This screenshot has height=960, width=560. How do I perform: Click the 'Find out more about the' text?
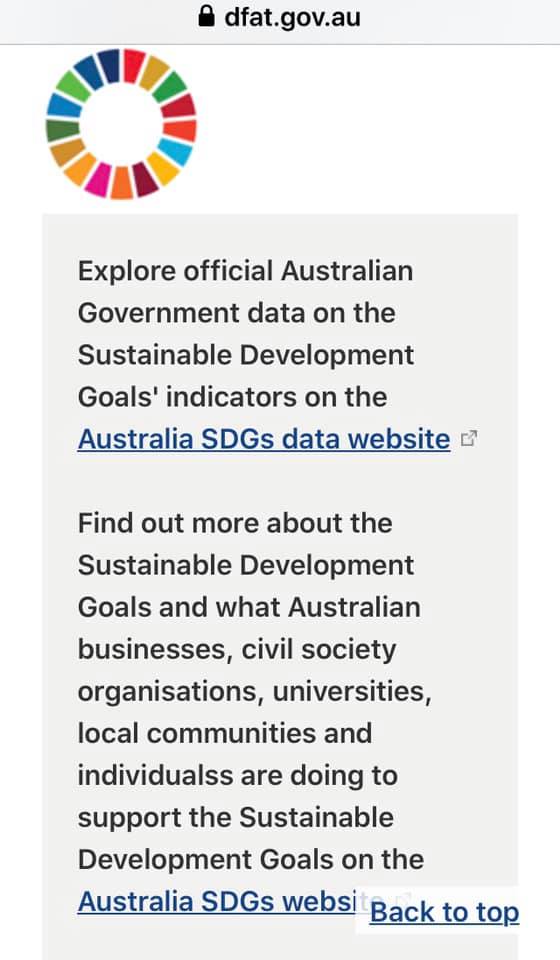tap(235, 523)
